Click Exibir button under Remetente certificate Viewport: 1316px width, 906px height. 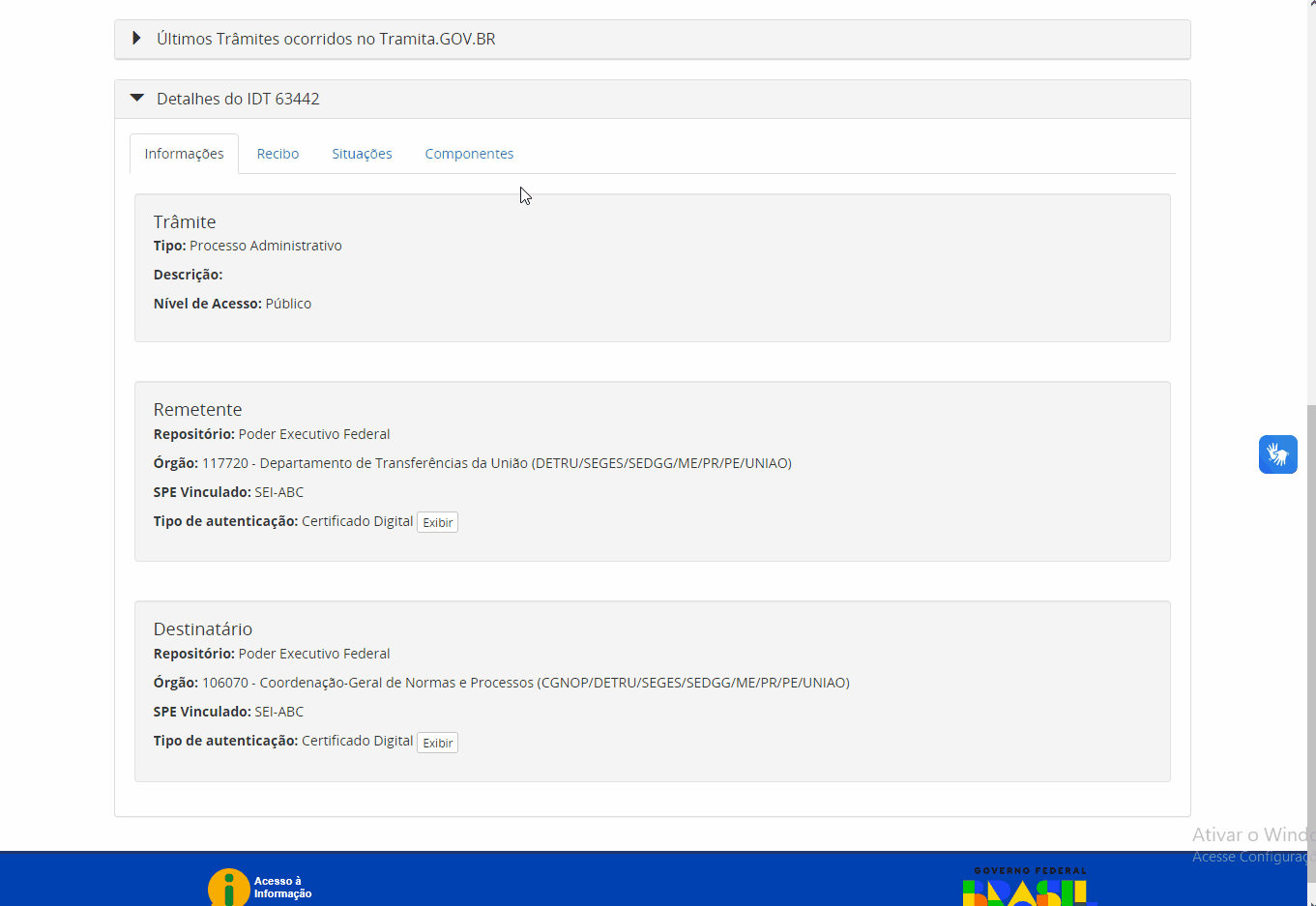point(437,522)
